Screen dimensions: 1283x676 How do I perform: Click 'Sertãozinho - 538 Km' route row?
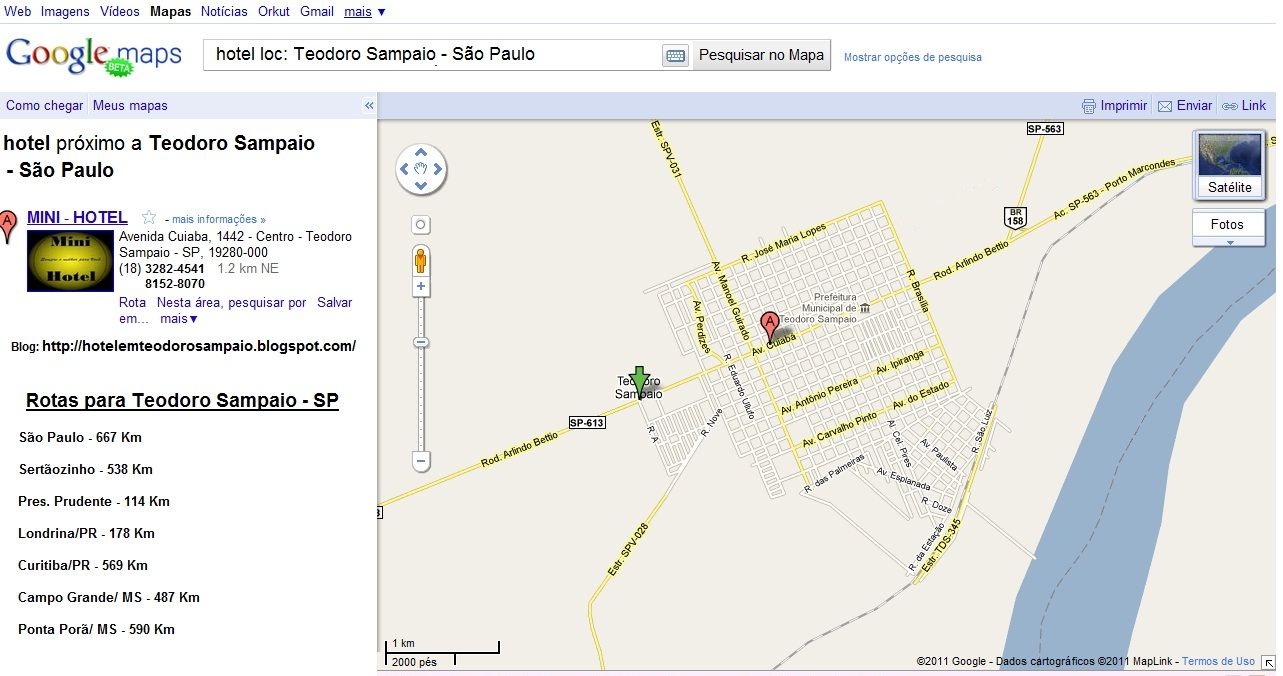click(x=86, y=469)
